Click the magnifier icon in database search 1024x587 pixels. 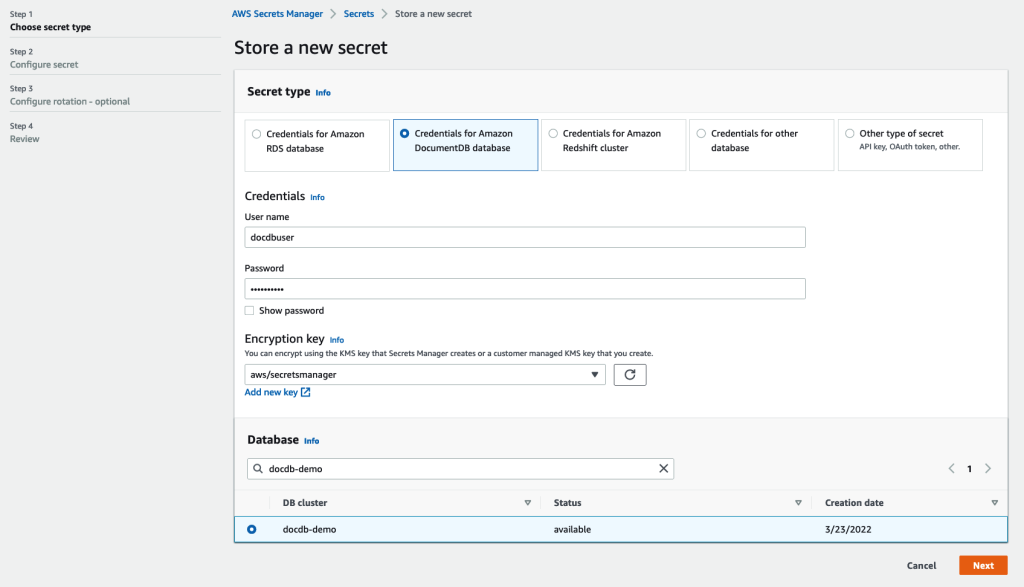click(x=258, y=468)
